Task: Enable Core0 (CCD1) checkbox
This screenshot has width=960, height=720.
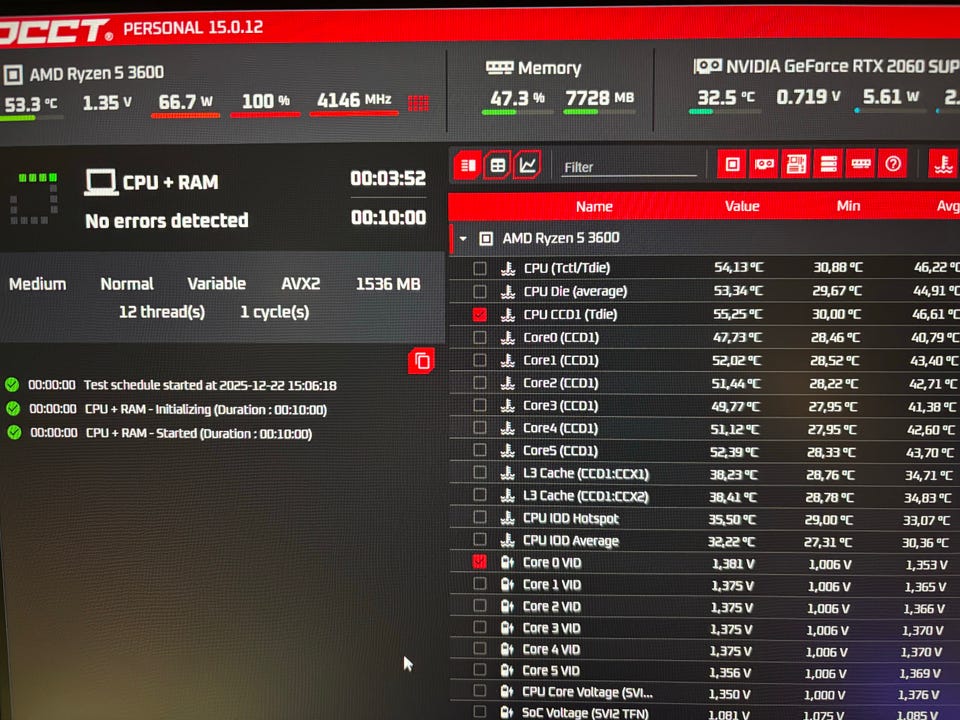Action: point(480,337)
